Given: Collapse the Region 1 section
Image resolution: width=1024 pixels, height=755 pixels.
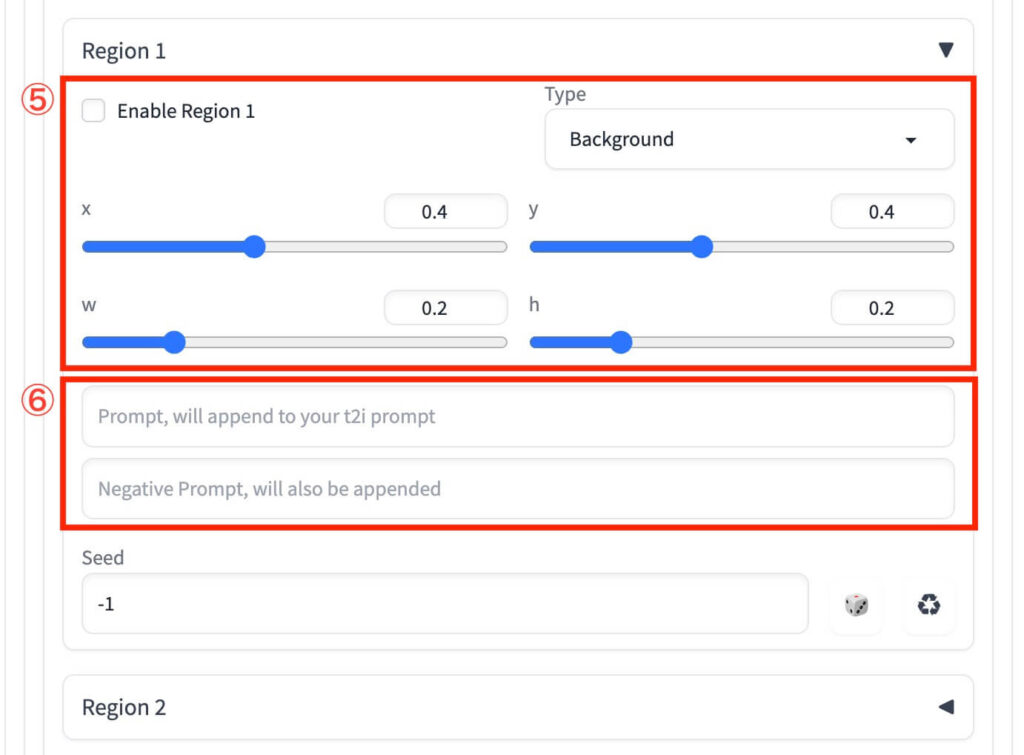Looking at the screenshot, I should (x=945, y=50).
